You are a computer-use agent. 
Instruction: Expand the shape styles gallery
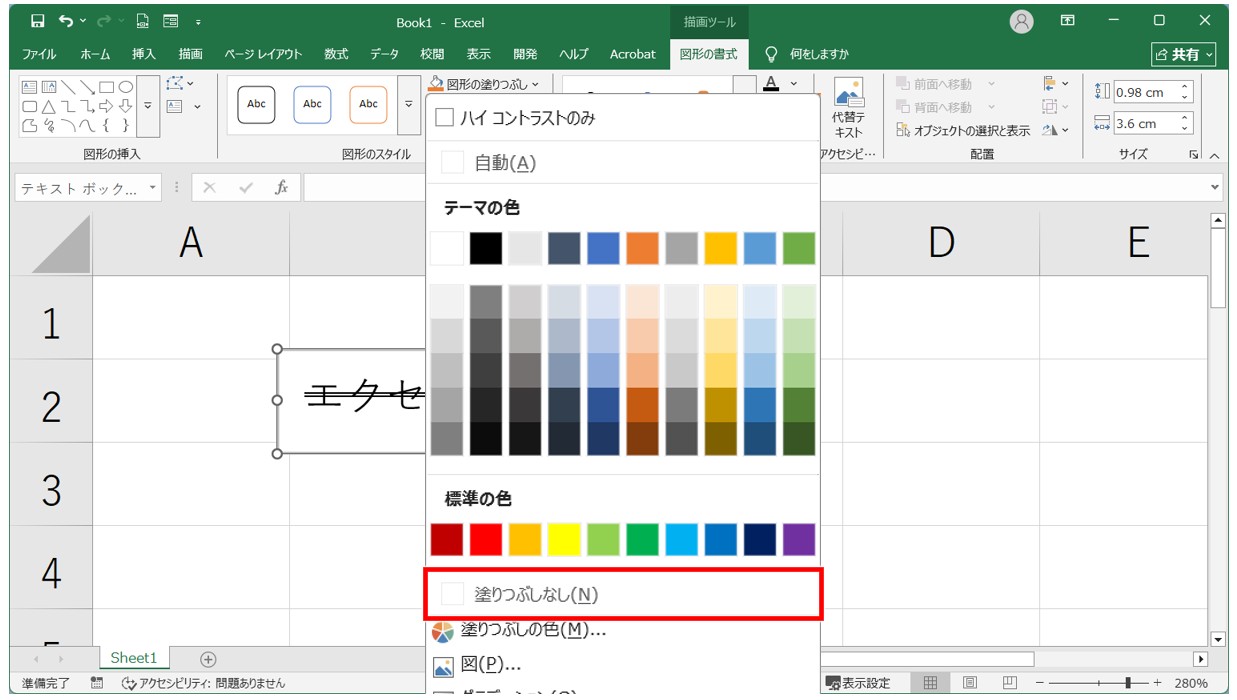[x=408, y=105]
